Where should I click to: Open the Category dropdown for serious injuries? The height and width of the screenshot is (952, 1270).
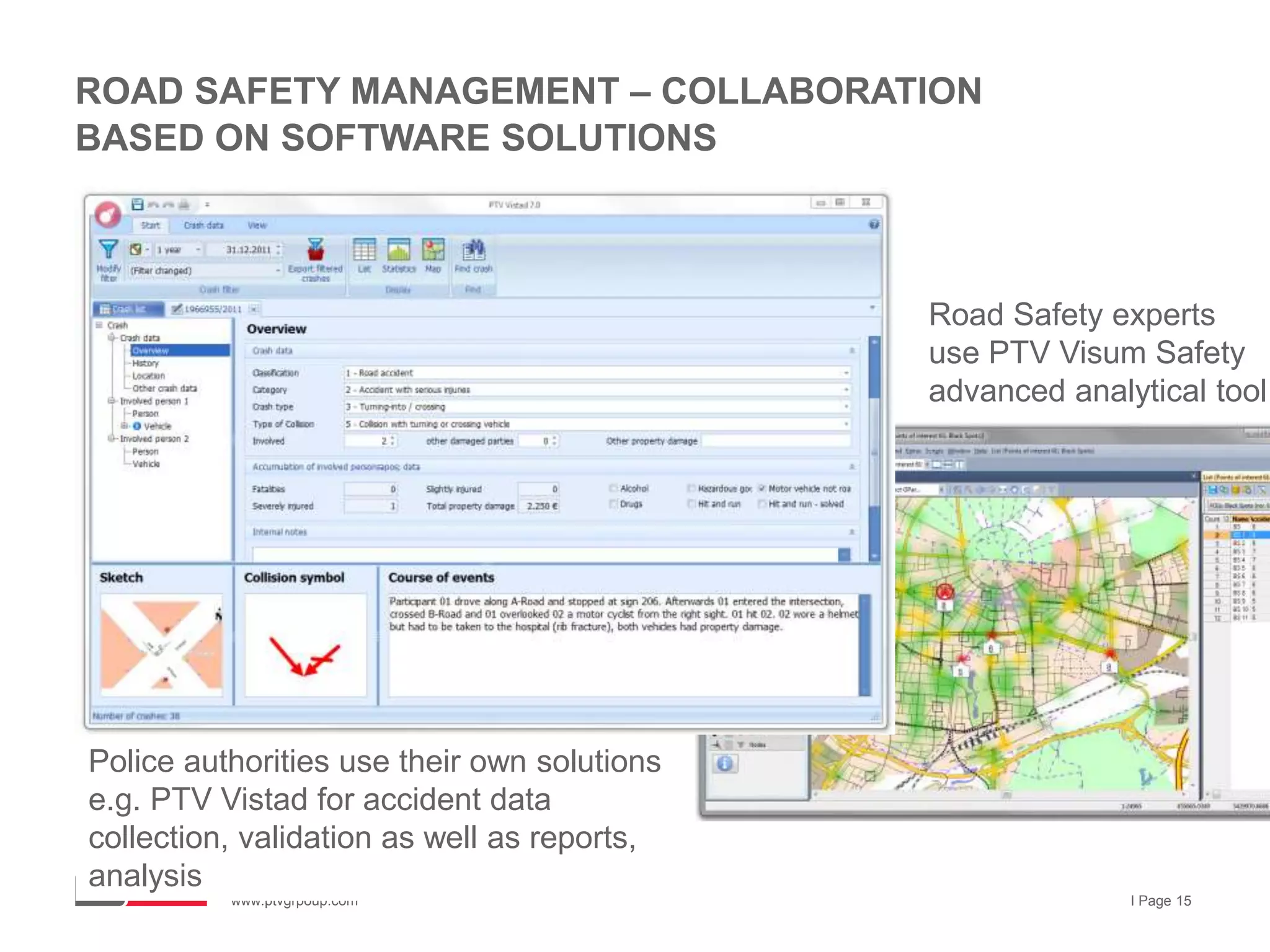pos(846,390)
